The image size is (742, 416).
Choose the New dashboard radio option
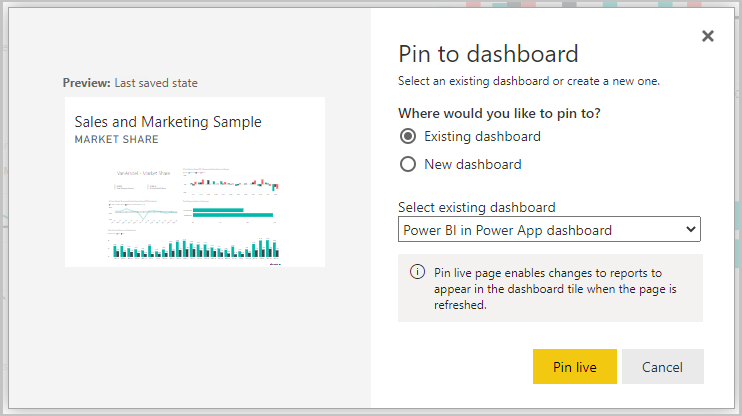(407, 164)
